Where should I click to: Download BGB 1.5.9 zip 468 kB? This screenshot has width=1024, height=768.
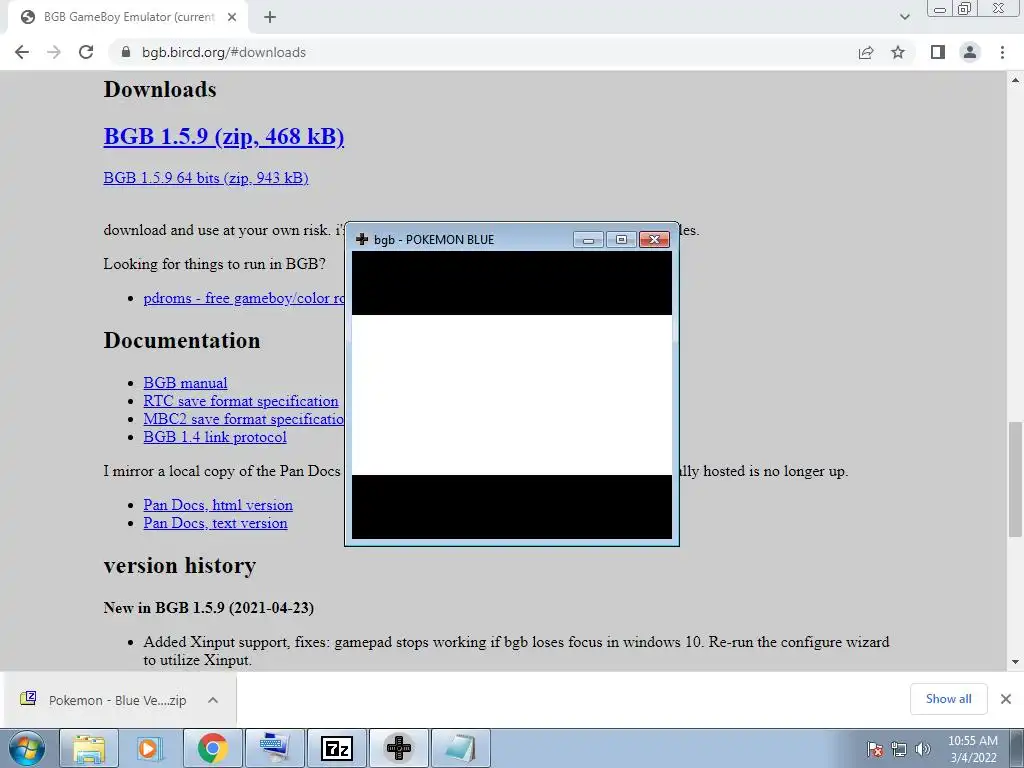click(x=224, y=136)
